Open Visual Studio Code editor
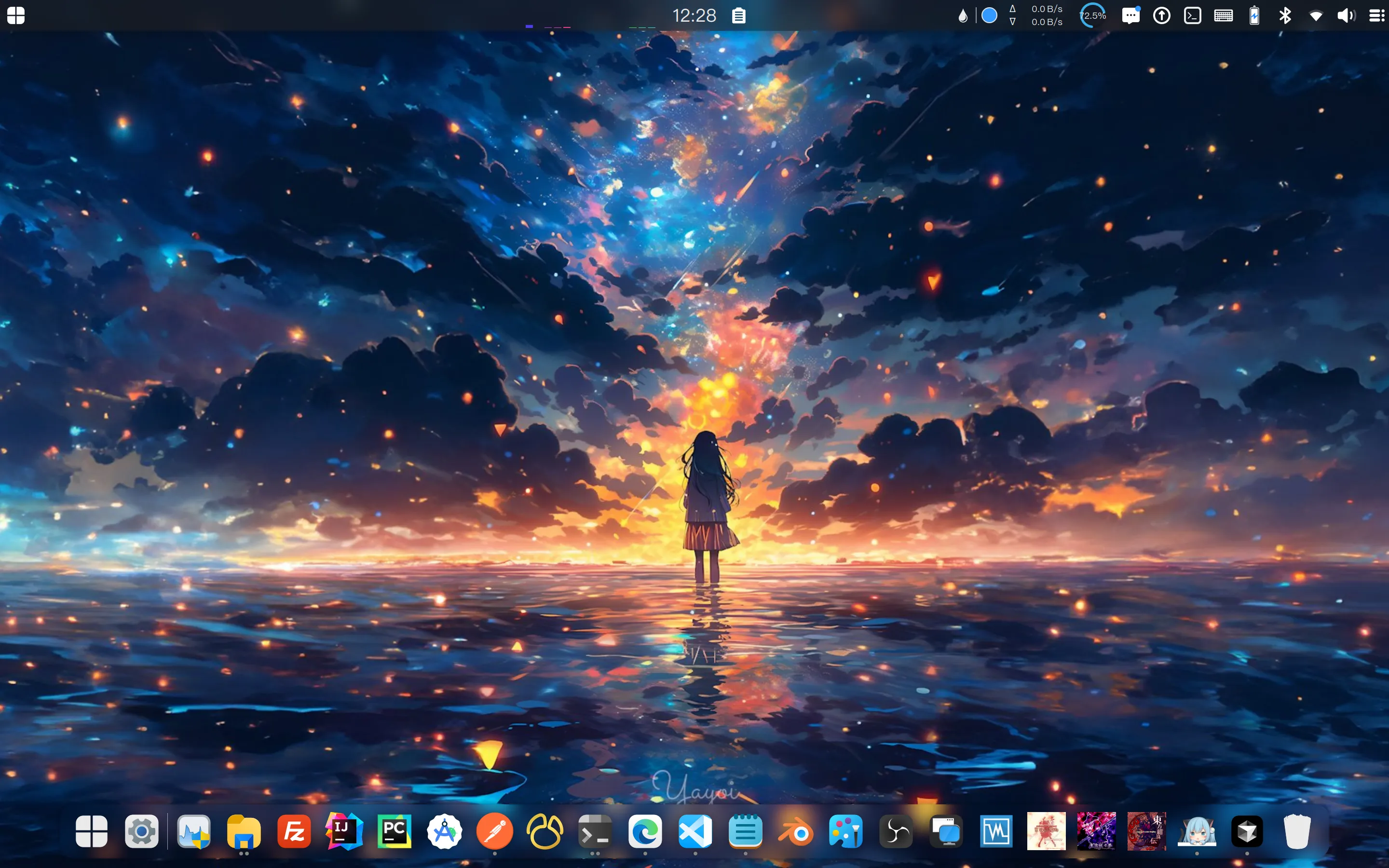The width and height of the screenshot is (1389, 868). pos(694,832)
